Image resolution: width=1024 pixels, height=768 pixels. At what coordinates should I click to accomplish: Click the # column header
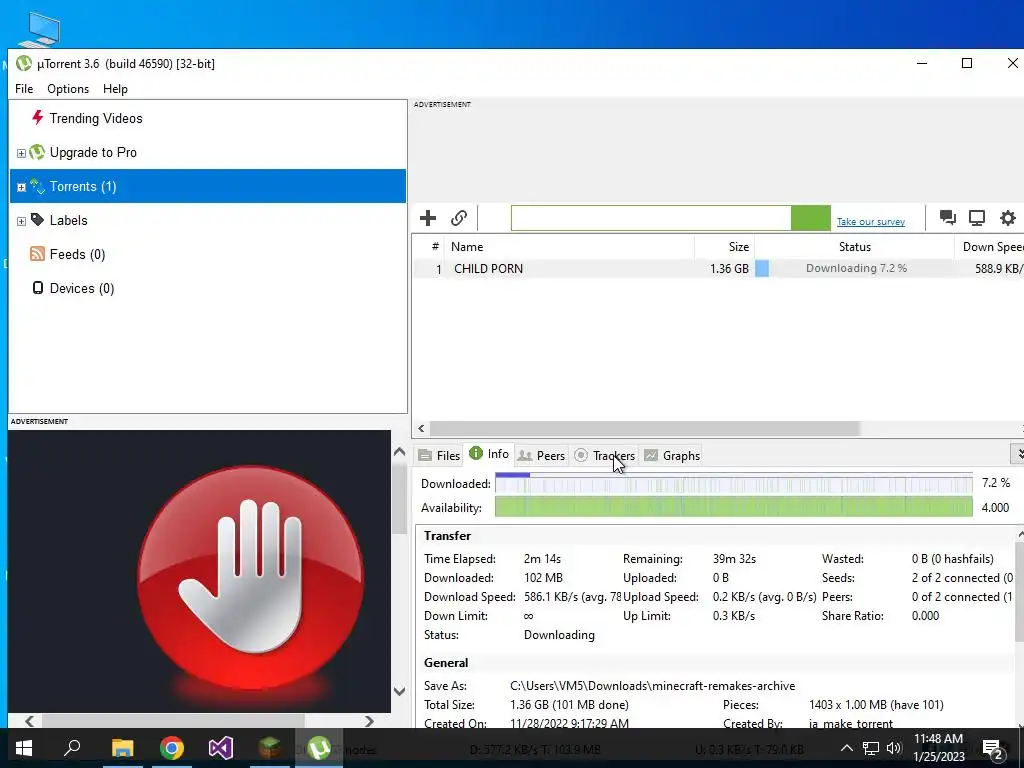tap(428, 247)
